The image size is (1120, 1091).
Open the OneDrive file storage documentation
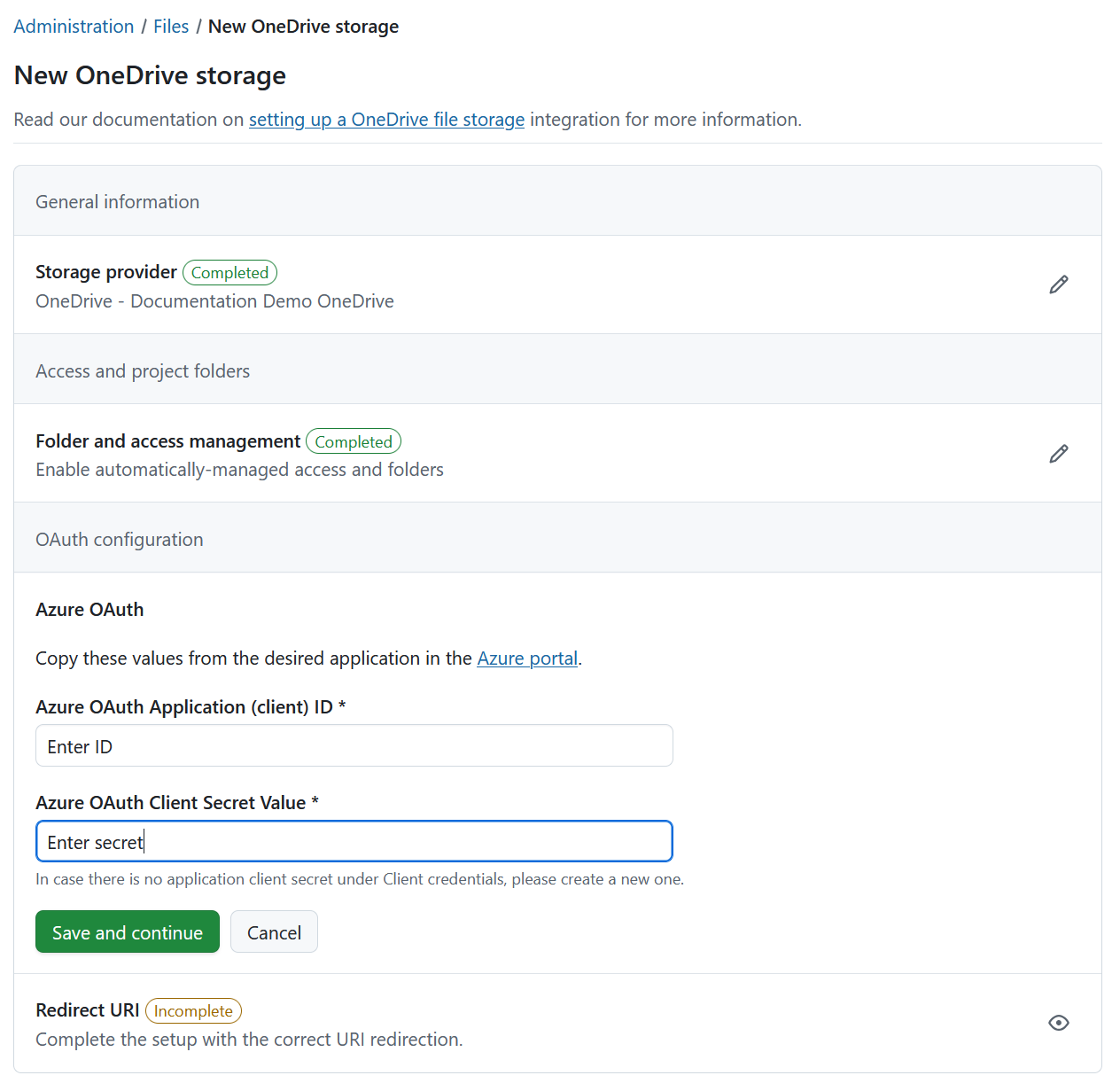[x=386, y=119]
